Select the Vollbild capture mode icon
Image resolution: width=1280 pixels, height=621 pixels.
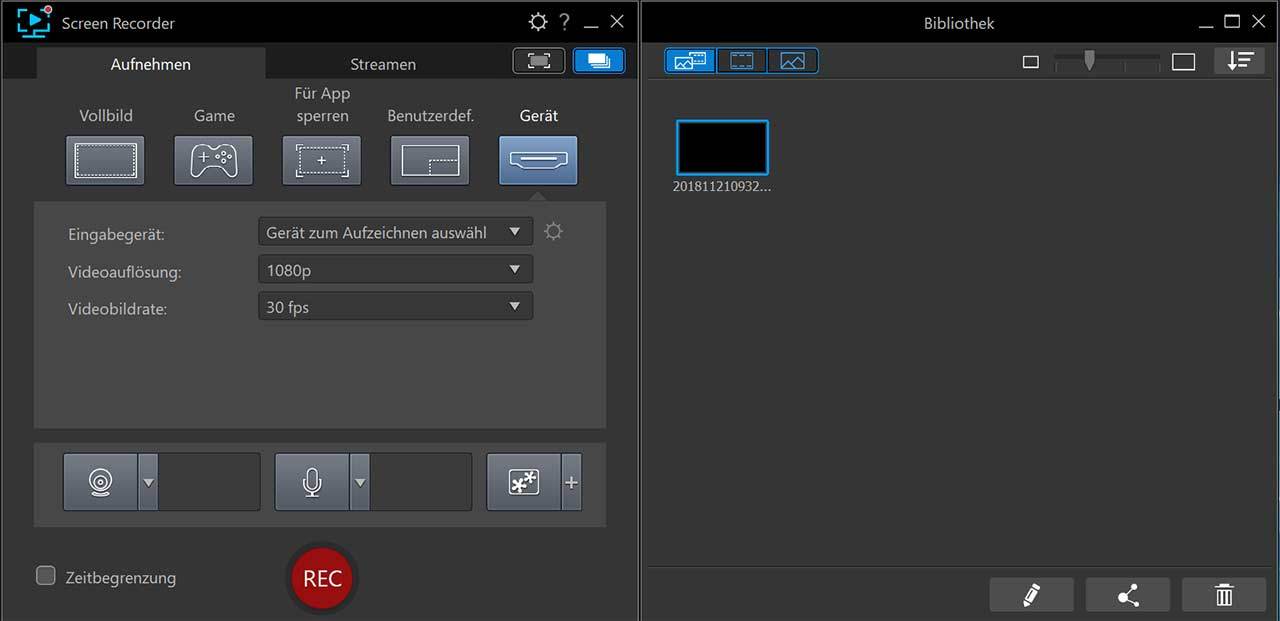(x=105, y=160)
